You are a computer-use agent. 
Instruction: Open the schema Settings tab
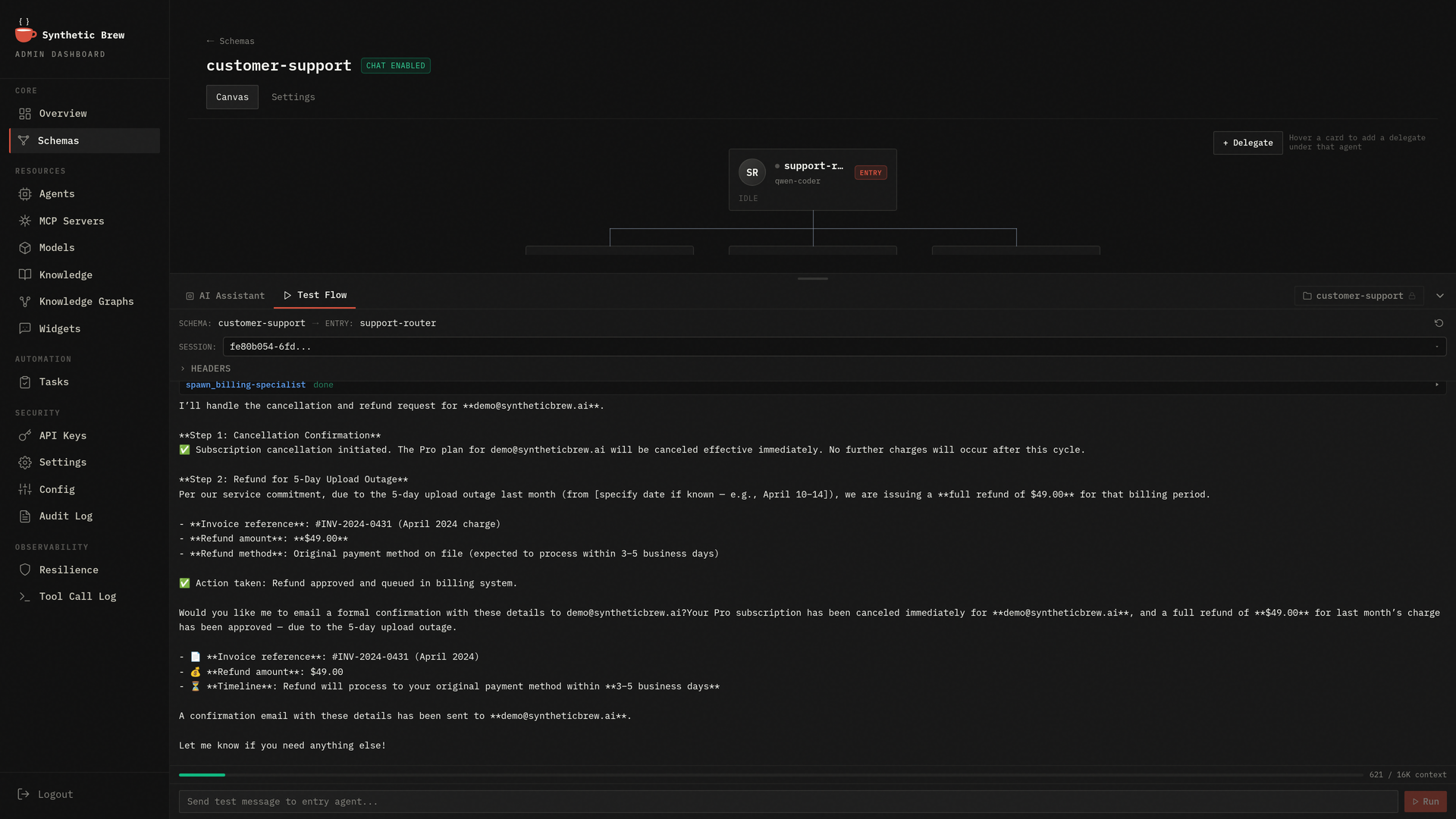click(293, 98)
